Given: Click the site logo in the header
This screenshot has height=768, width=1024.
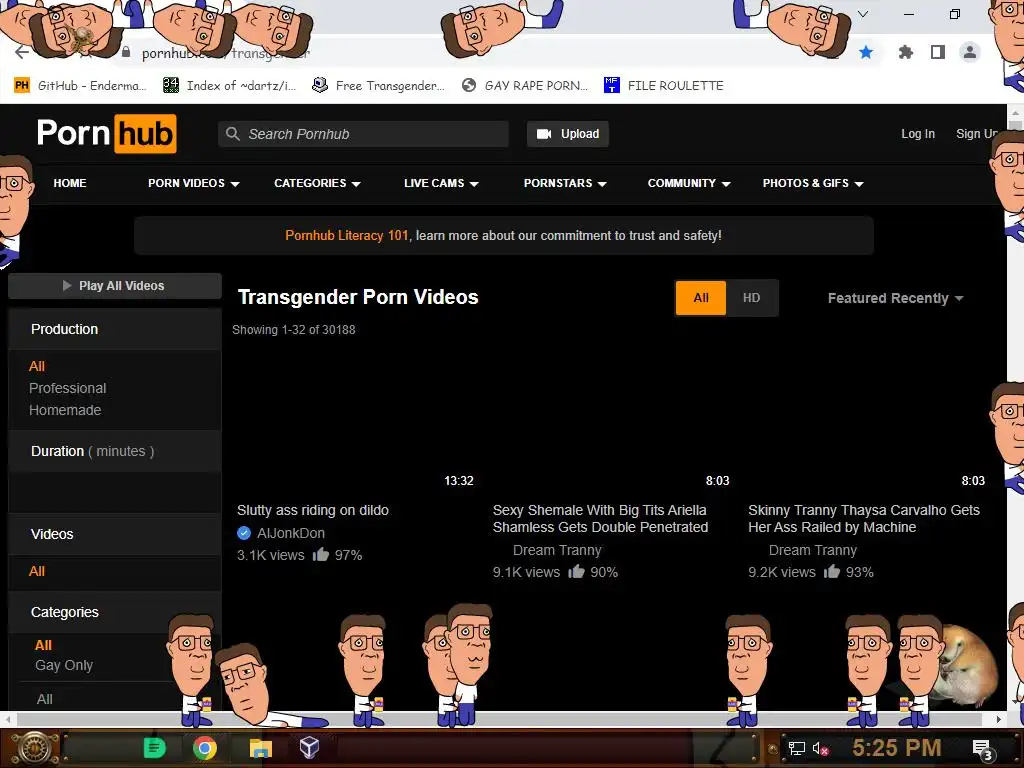Looking at the screenshot, I should pyautogui.click(x=106, y=133).
